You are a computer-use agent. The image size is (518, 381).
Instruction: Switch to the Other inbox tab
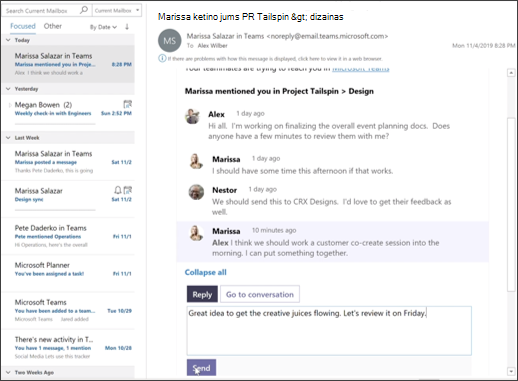53,26
